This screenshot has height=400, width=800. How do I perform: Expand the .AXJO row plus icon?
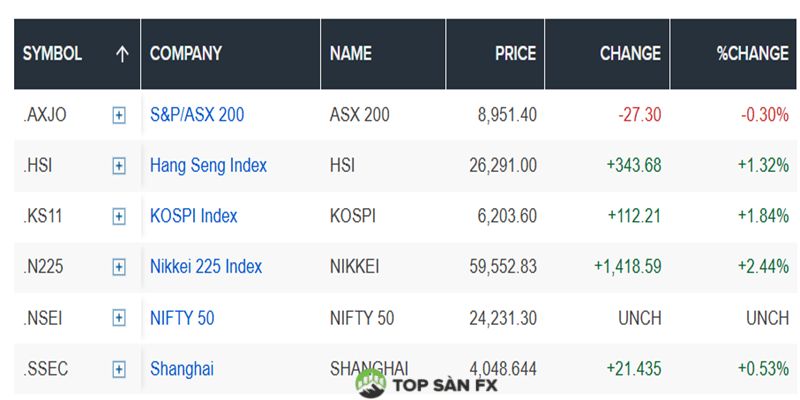coord(119,115)
